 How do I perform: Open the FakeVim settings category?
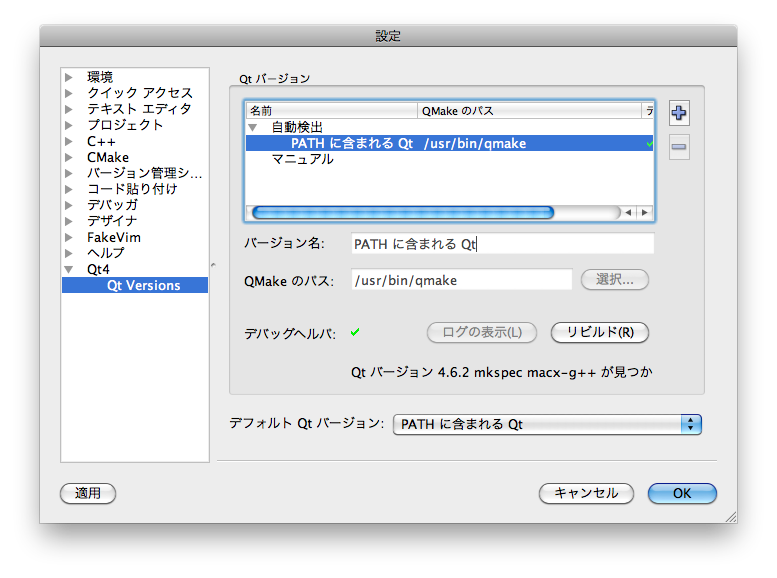113,237
